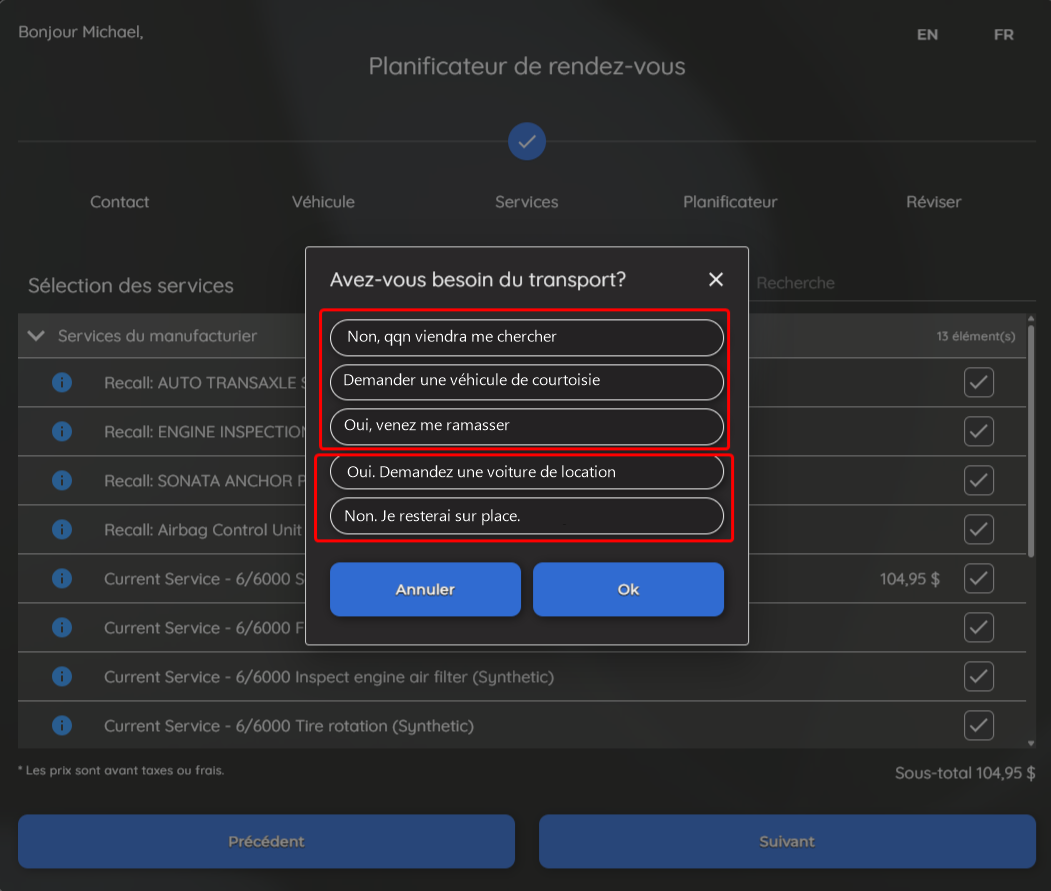The image size is (1051, 891).
Task: Open info for ENGINE INSPECTION recall
Action: (x=62, y=431)
